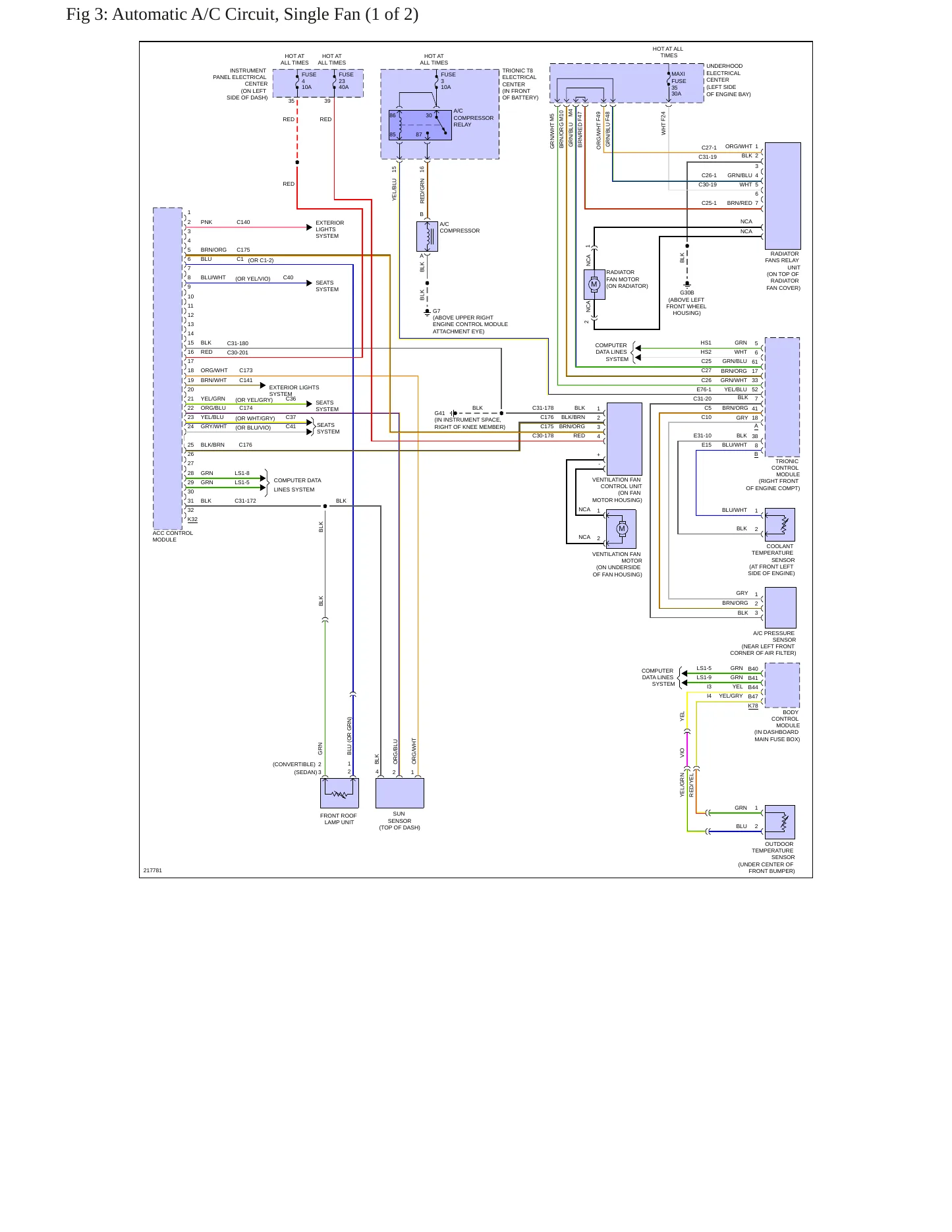Screen dimensions: 952x1232
Task: Select the TRIONIC T8 ELECTRICAL CENTER label
Action: pyautogui.click(x=520, y=84)
